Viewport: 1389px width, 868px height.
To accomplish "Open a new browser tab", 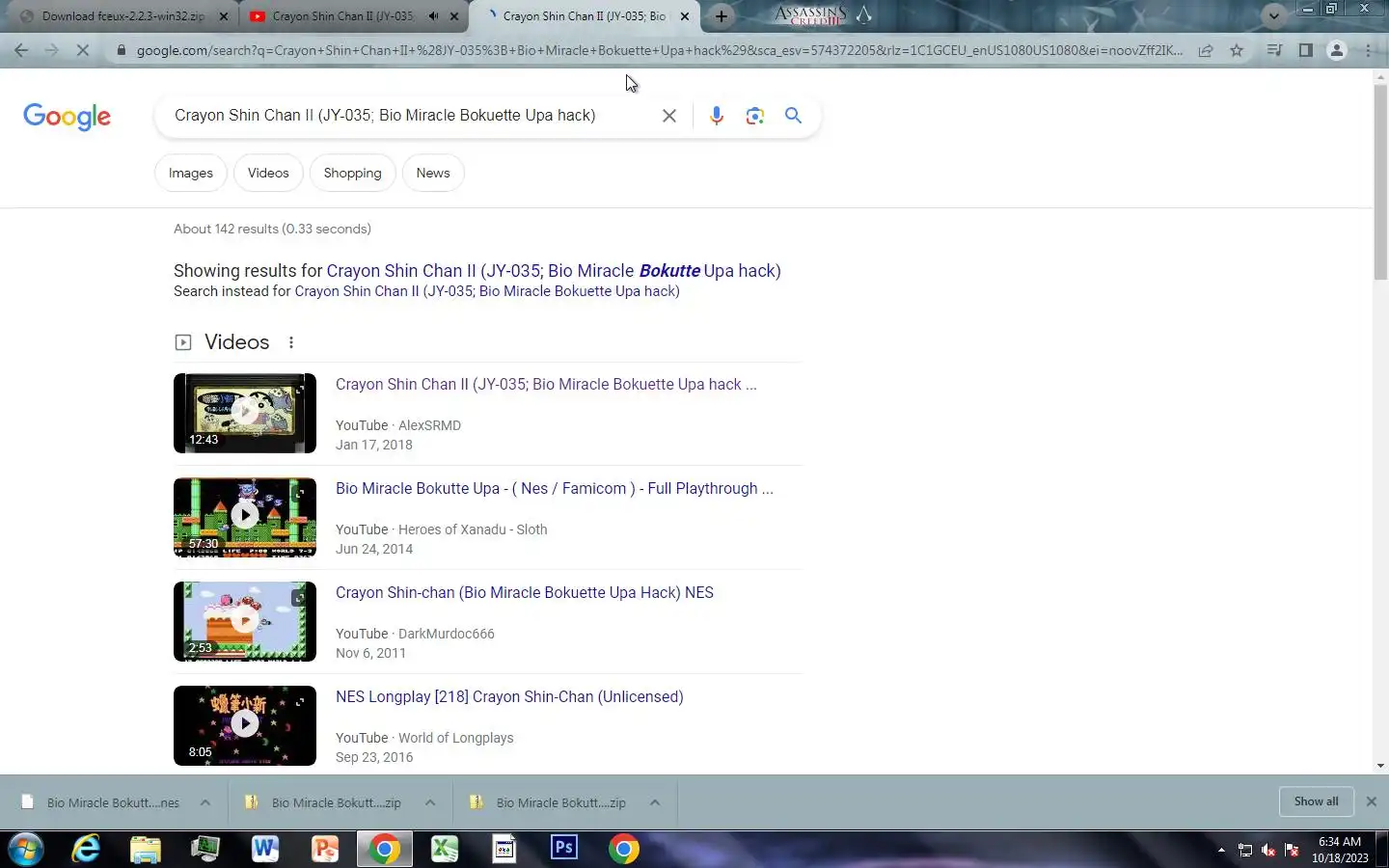I will pyautogui.click(x=721, y=16).
